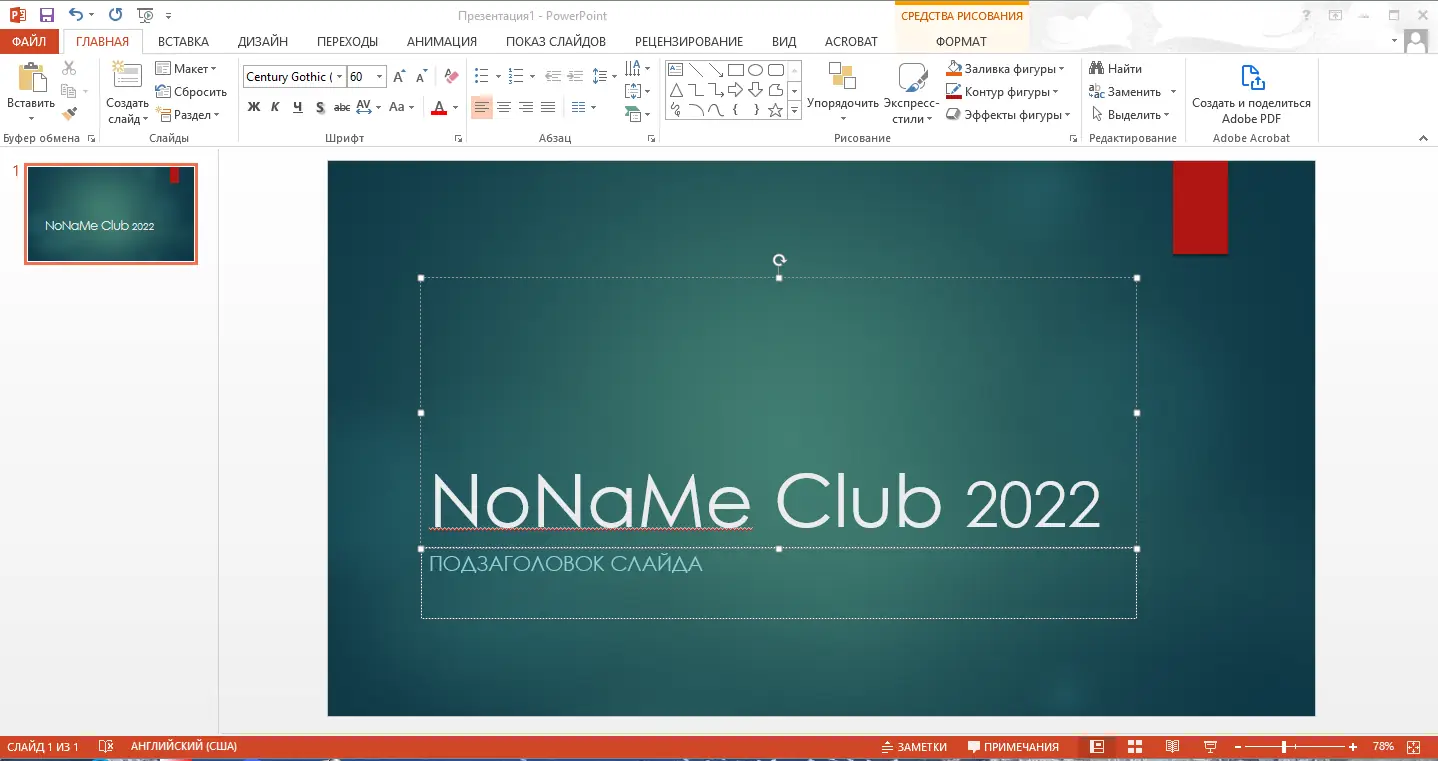Decrease font size with the smaller A icon
Screen dimensions: 1438x761
pos(421,76)
